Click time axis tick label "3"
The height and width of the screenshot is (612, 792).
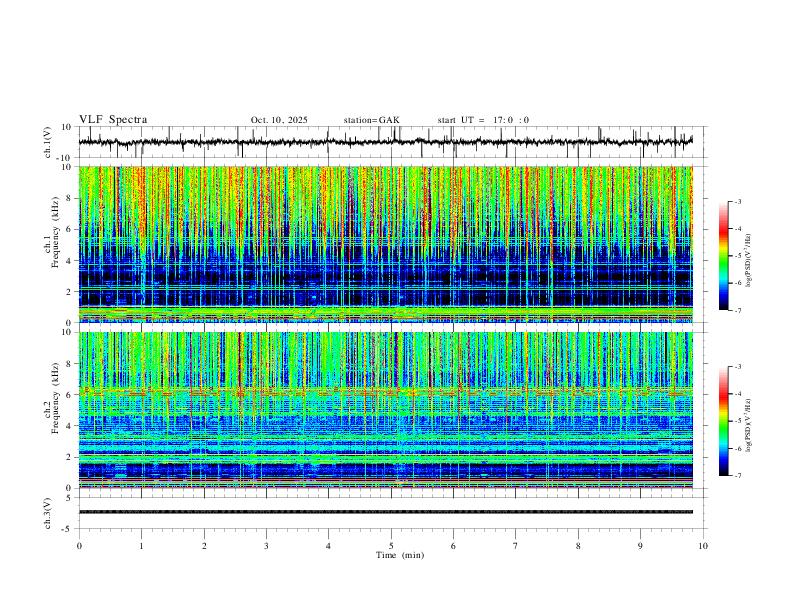(x=266, y=546)
